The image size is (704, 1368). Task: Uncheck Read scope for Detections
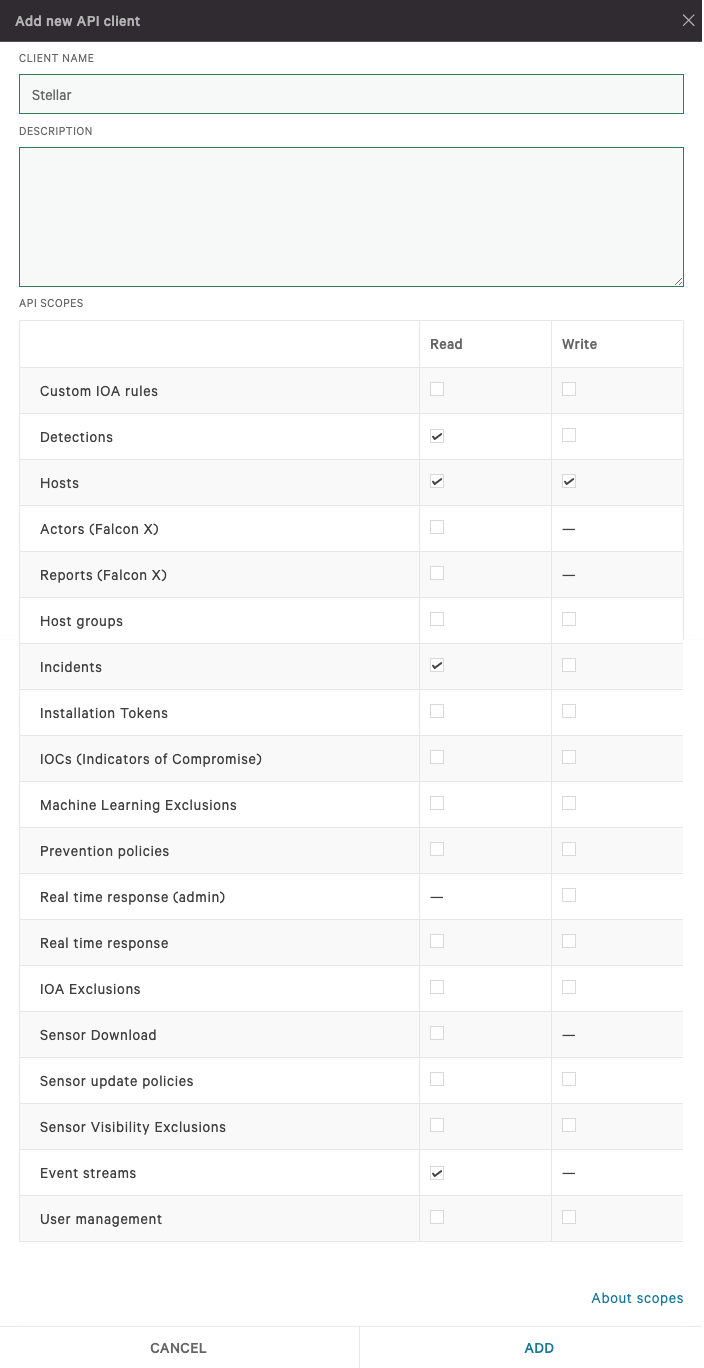coord(437,436)
